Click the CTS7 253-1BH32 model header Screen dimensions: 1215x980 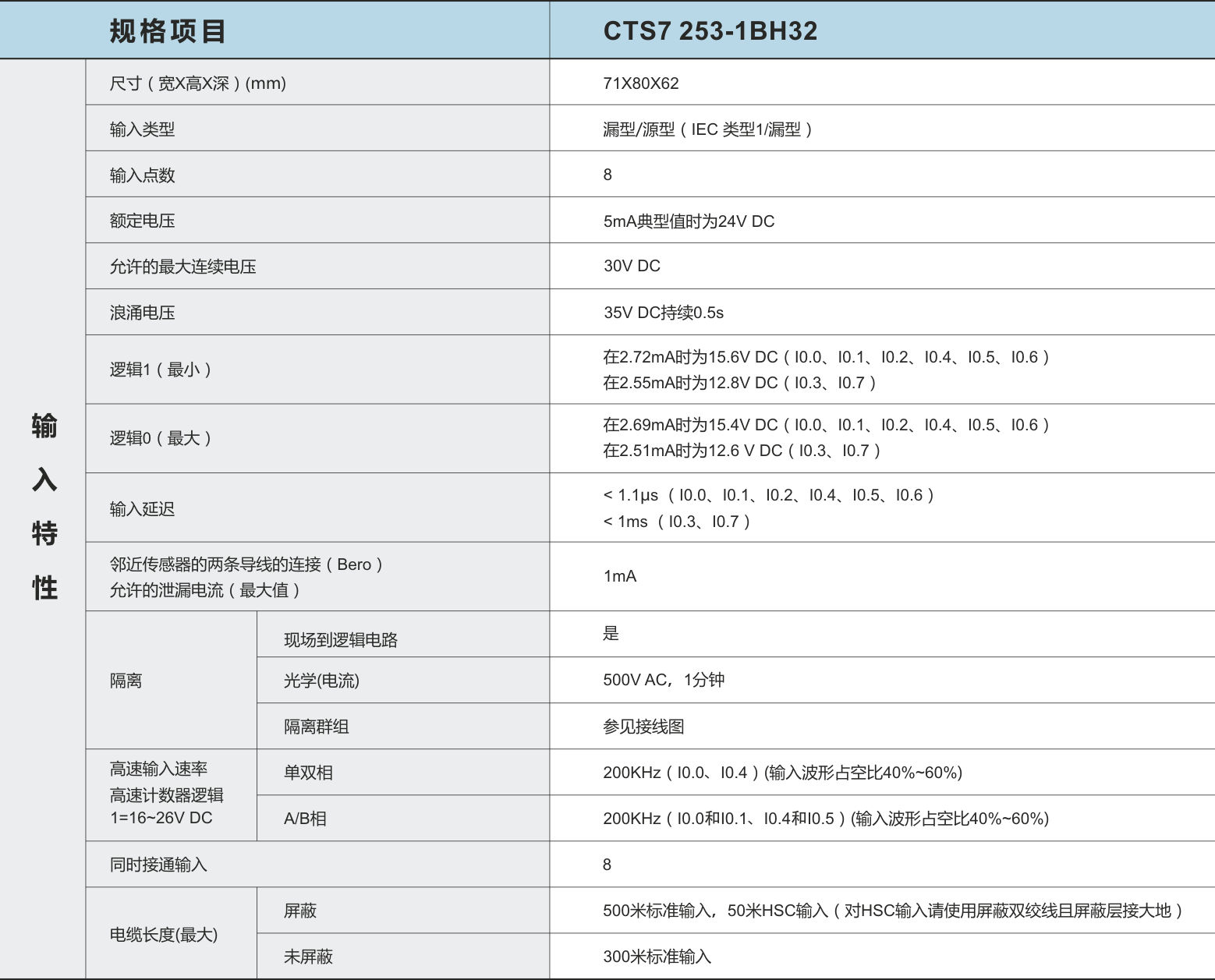[x=710, y=31]
